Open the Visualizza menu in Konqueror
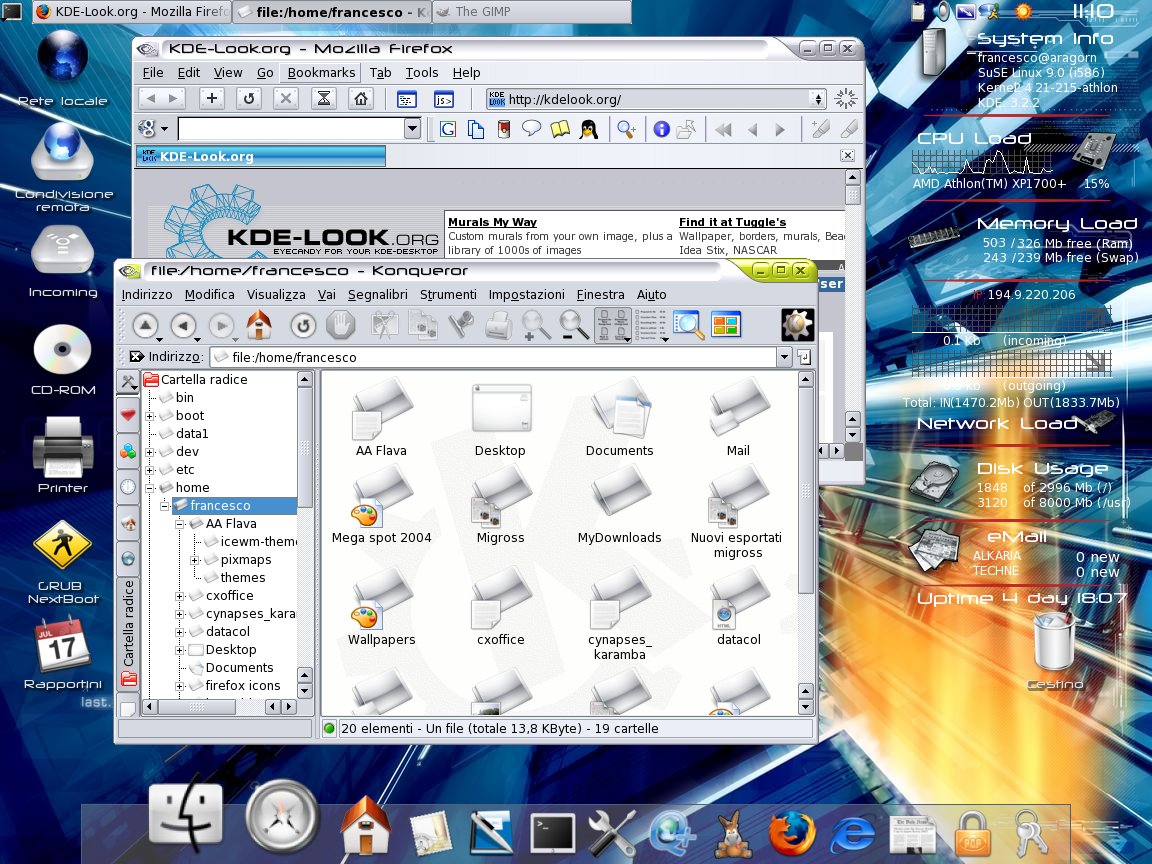The width and height of the screenshot is (1152, 864). (x=276, y=295)
